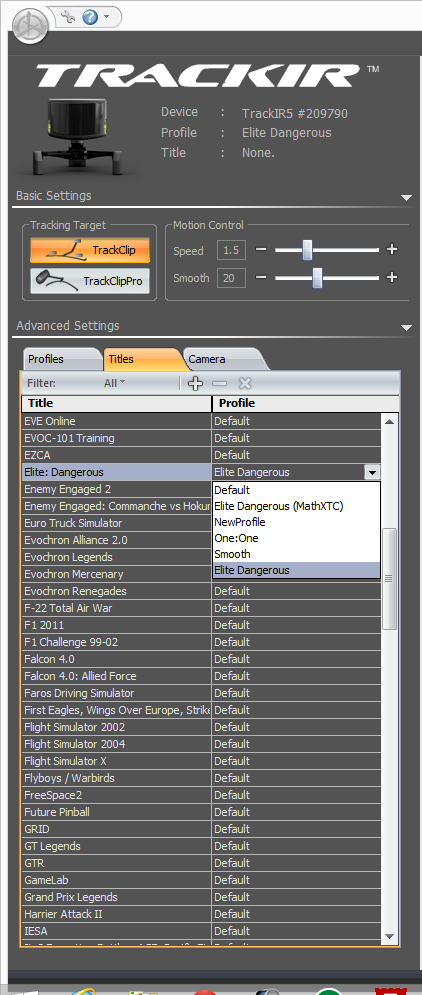Select the EVE Online title row
Viewport: 422px width, 995px height.
click(x=116, y=421)
